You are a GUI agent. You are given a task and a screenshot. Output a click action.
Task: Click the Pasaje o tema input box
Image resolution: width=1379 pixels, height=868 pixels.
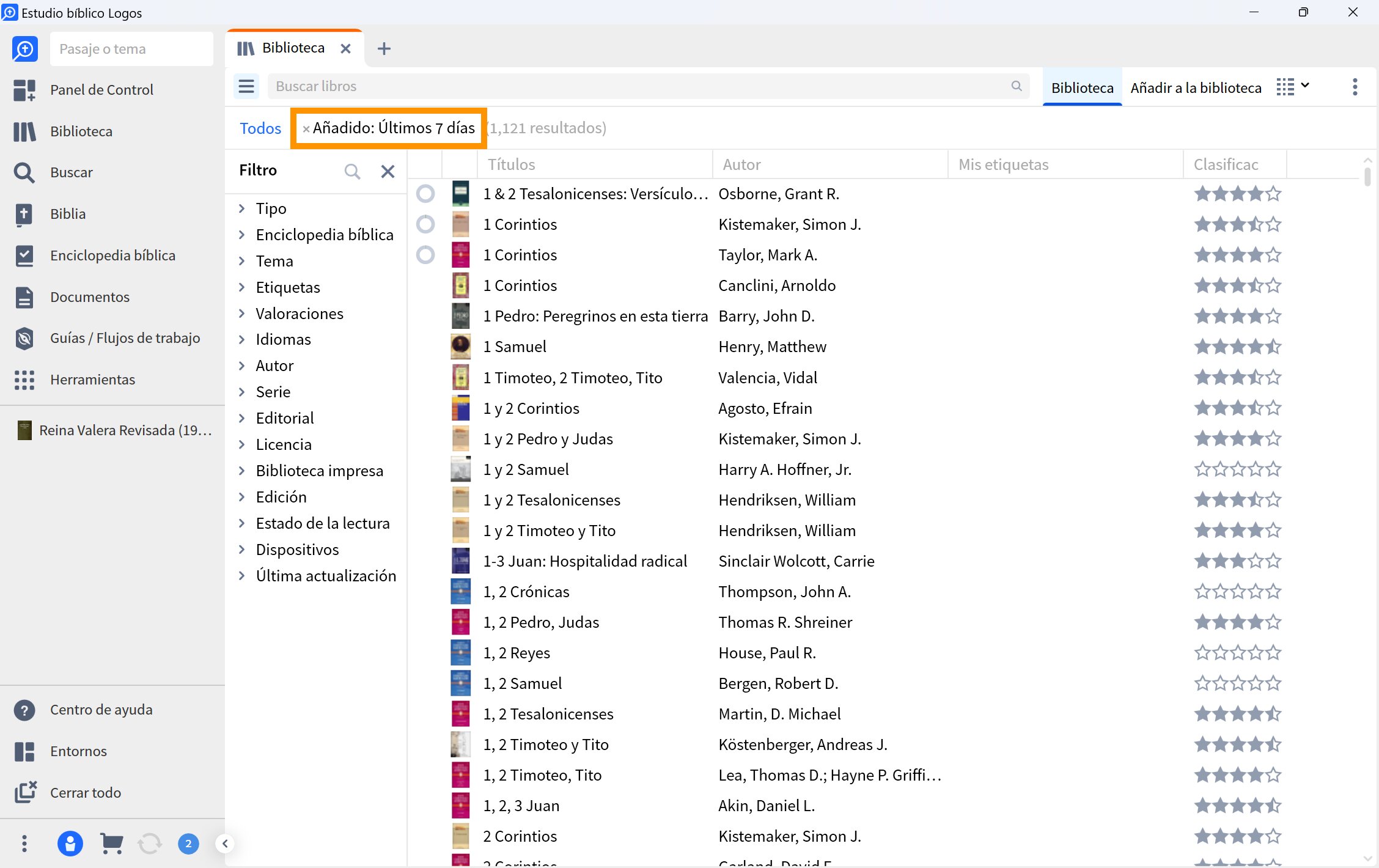[x=131, y=49]
